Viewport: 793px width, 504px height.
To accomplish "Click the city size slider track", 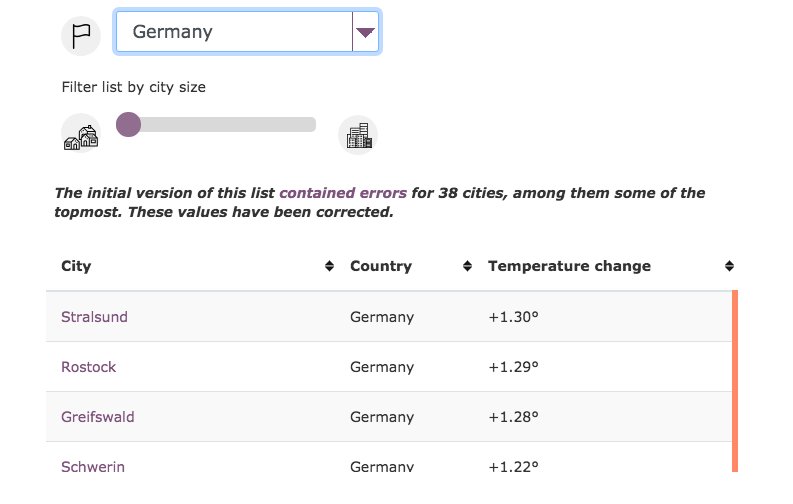I will pos(216,124).
